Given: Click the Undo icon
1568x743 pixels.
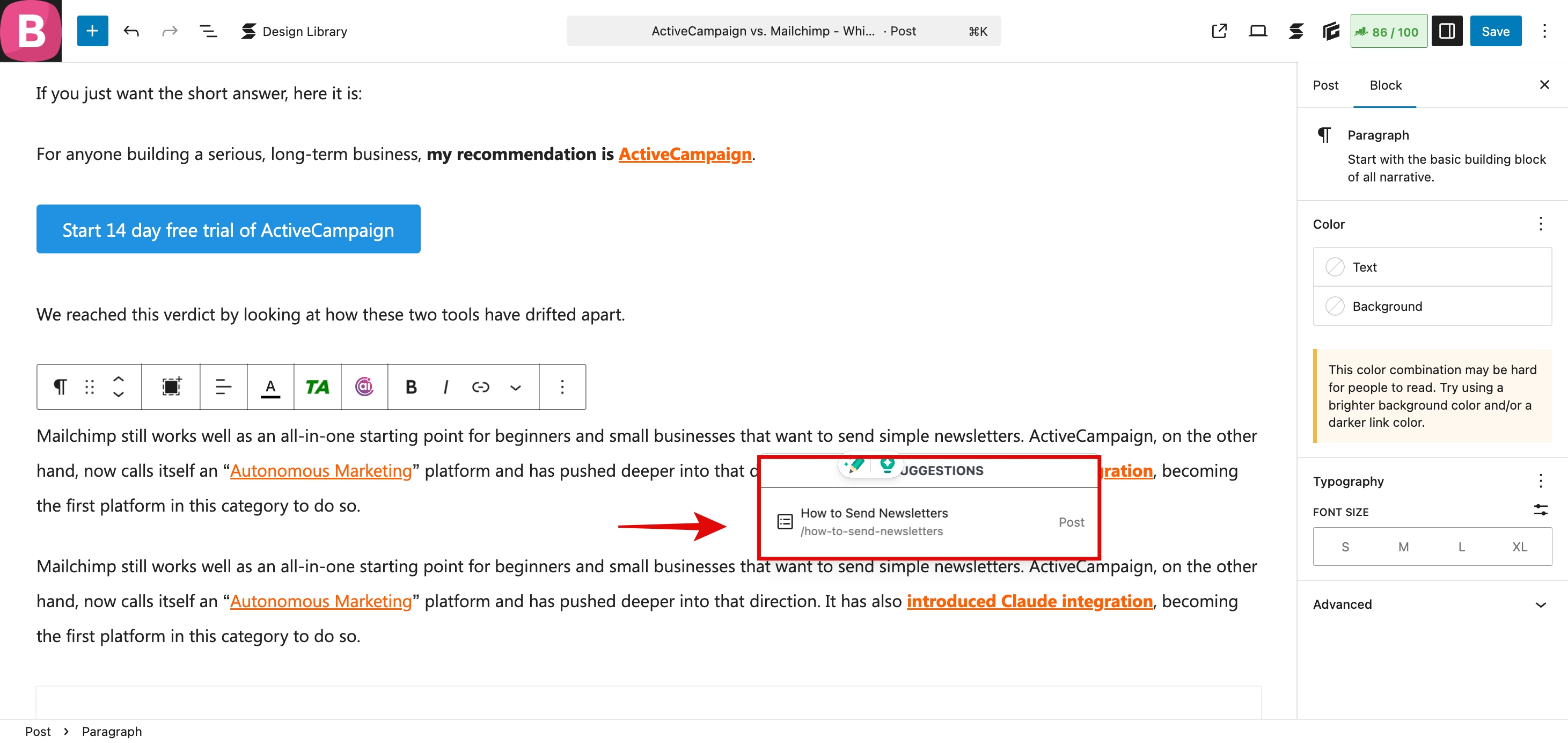Looking at the screenshot, I should (x=131, y=31).
